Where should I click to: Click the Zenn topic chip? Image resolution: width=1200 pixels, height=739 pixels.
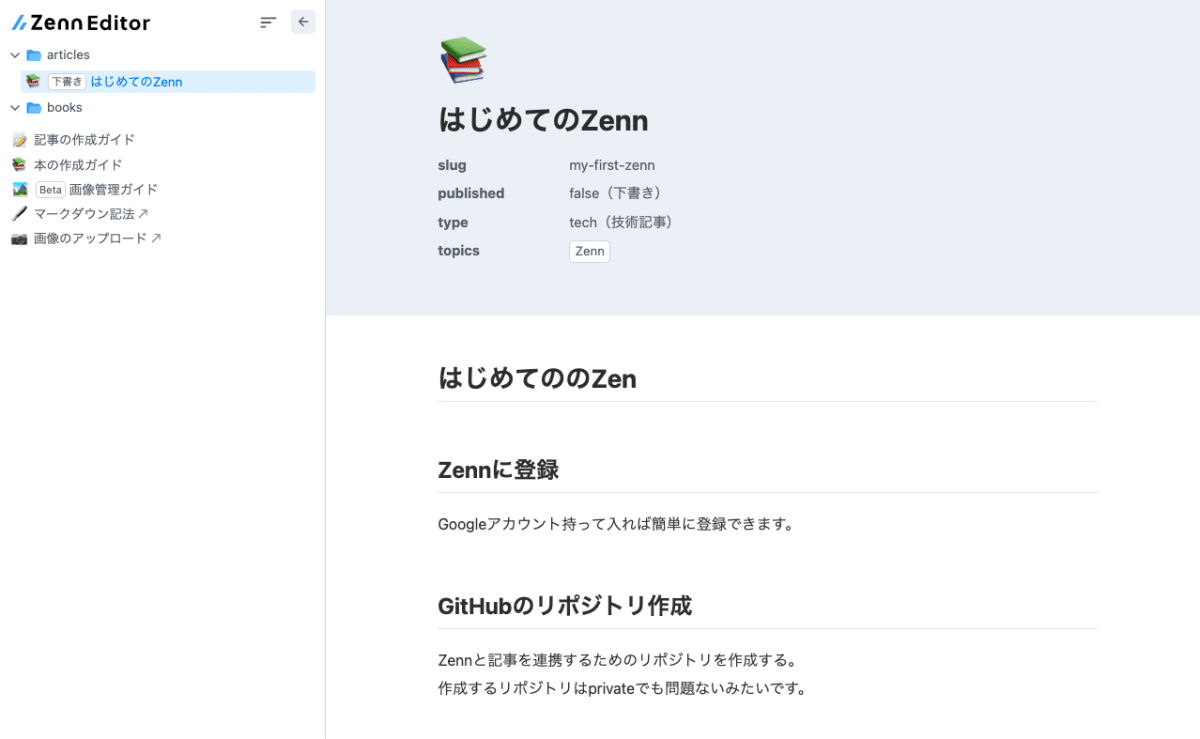click(x=589, y=251)
